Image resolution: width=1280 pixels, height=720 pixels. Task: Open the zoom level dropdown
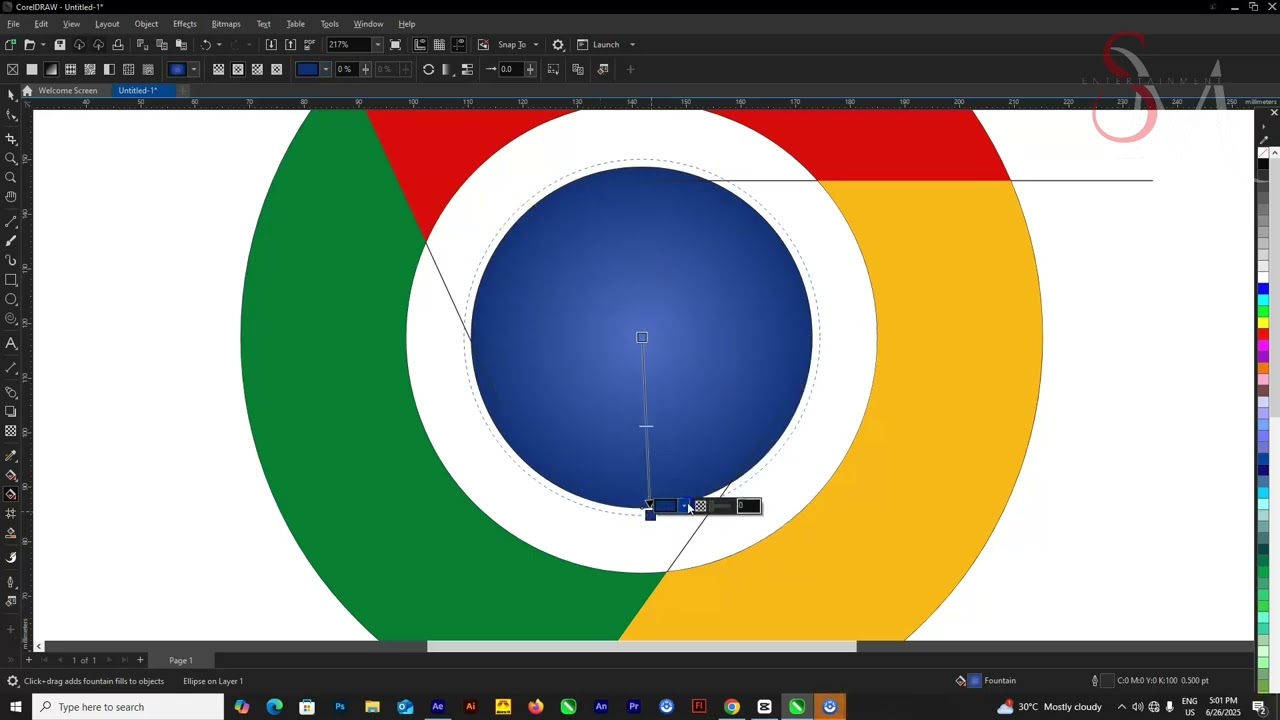(377, 45)
